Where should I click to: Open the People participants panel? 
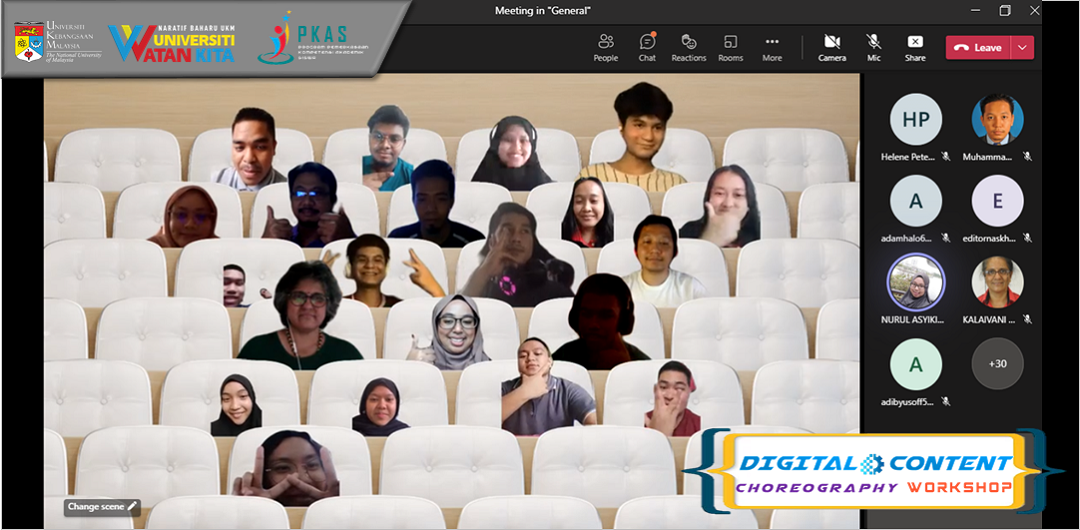tap(605, 47)
